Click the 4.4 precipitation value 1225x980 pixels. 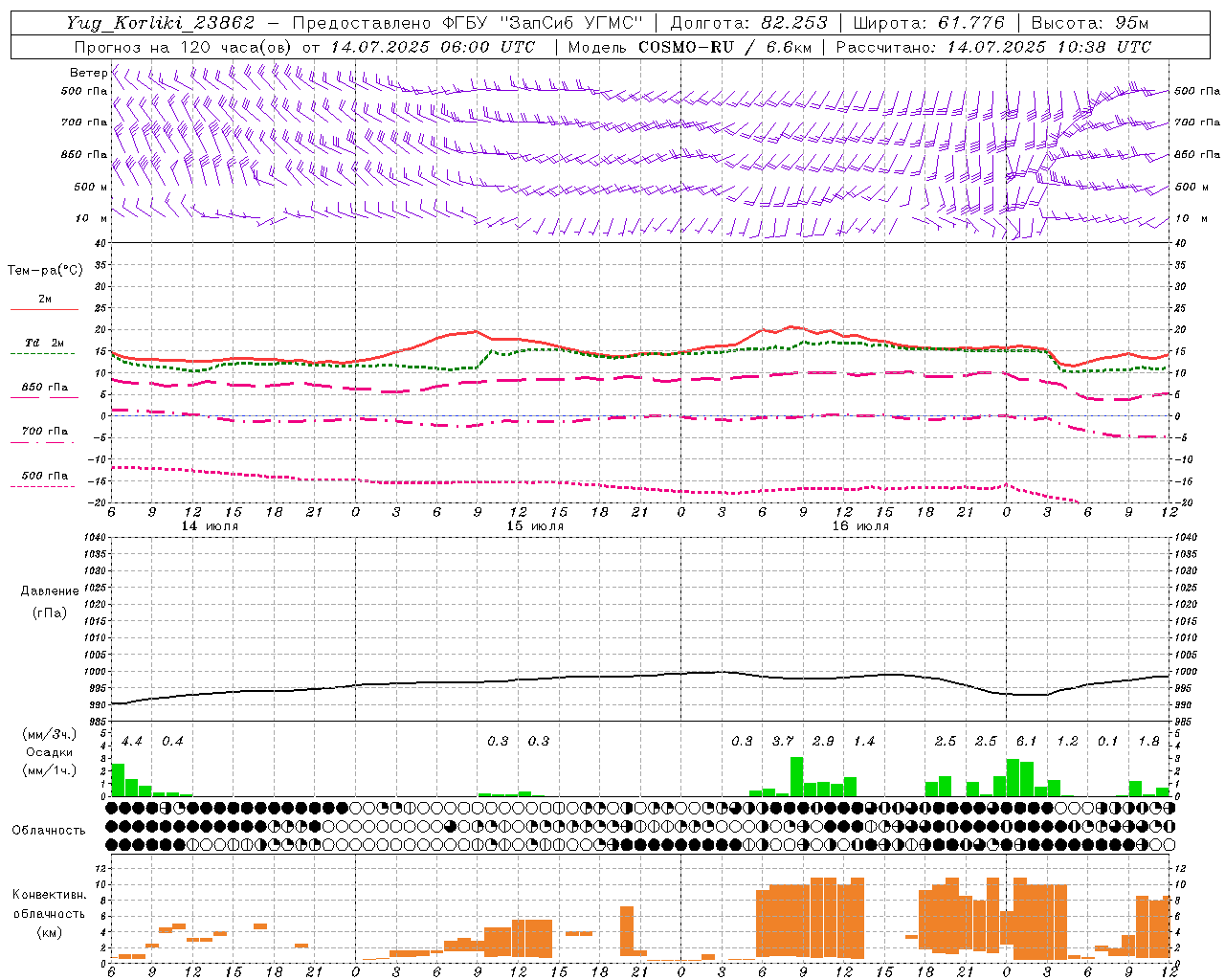132,741
